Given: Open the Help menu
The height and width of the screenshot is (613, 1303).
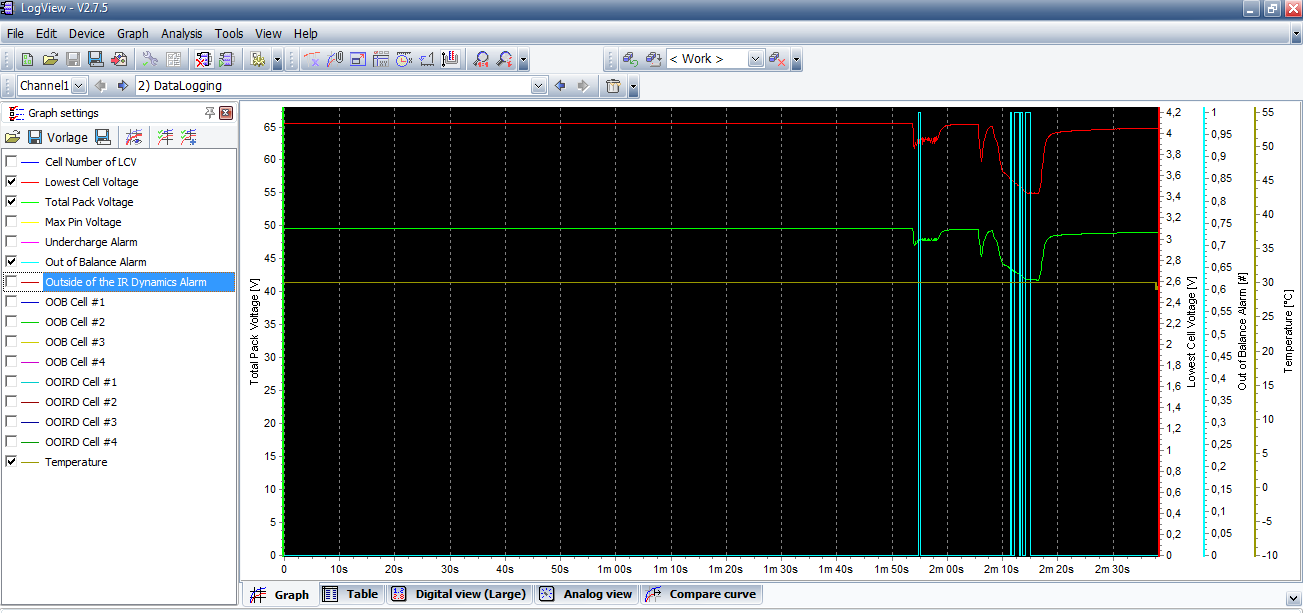Looking at the screenshot, I should tap(306, 33).
